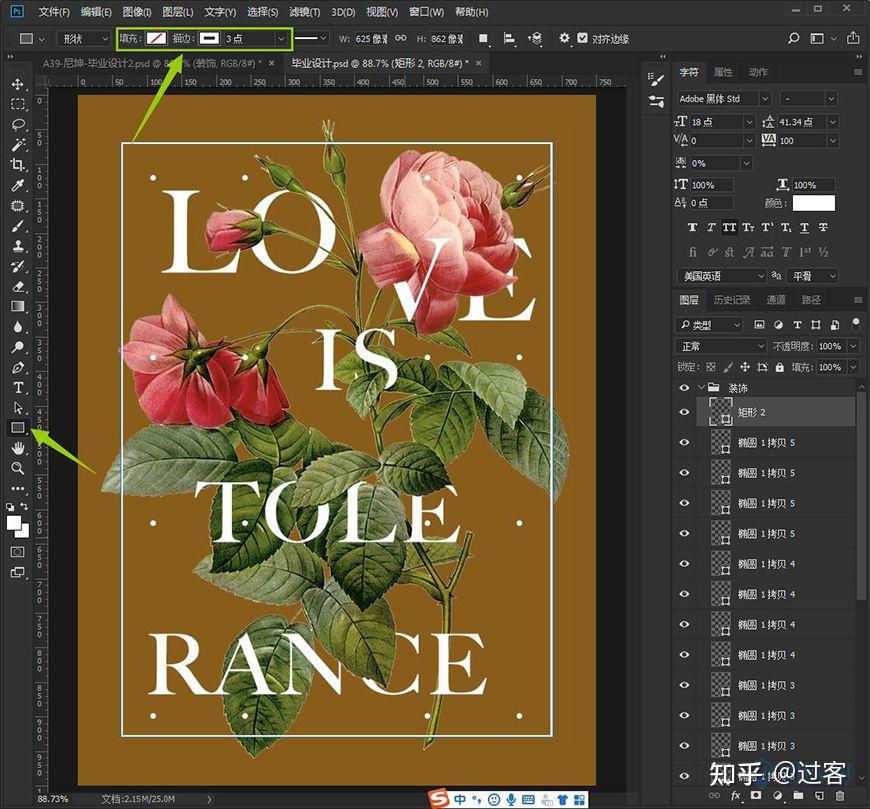Screen dimensions: 870x809
Task: Toggle Faux Bold text style
Action: 692,227
